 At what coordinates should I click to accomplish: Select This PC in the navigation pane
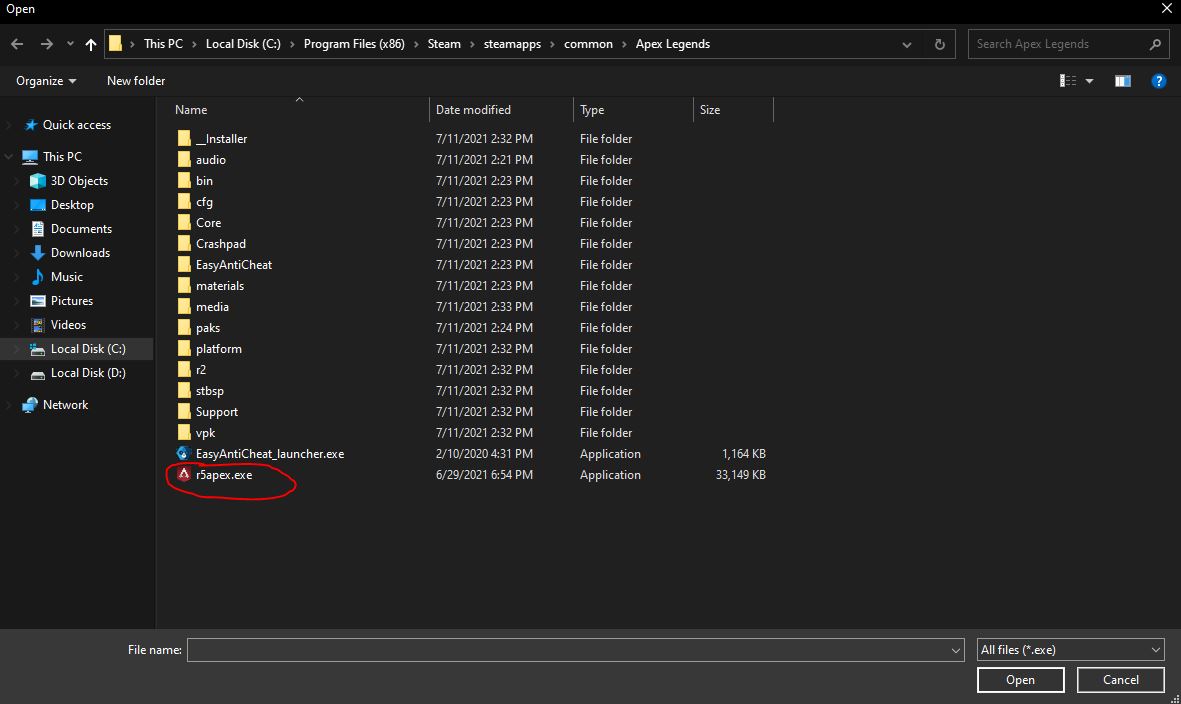63,157
